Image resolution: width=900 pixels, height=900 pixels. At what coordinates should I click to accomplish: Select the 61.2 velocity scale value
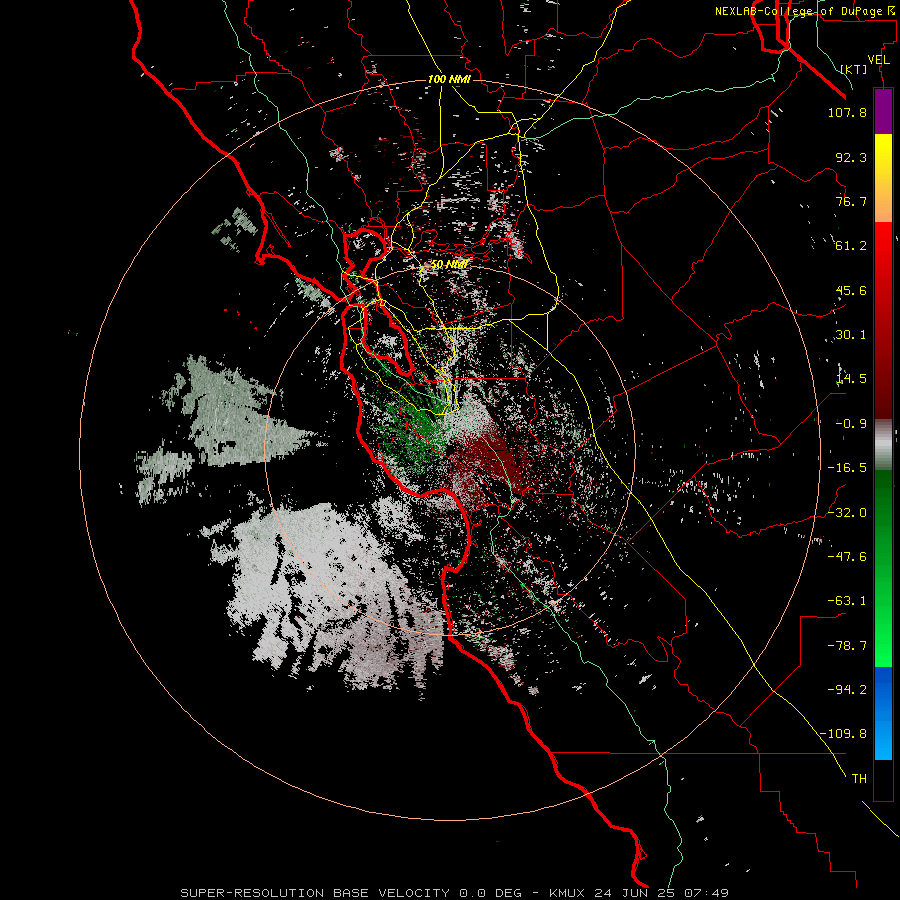click(x=851, y=246)
